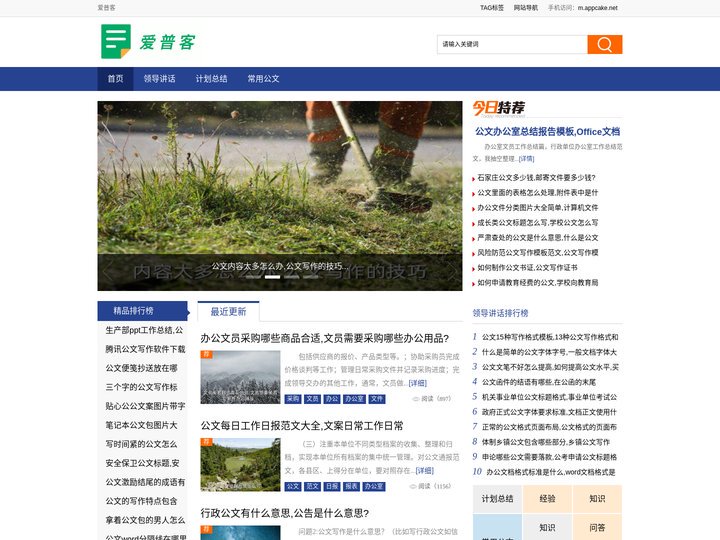Click [详情] link under featured article
Image resolution: width=720 pixels, height=540 pixels.
click(526, 159)
